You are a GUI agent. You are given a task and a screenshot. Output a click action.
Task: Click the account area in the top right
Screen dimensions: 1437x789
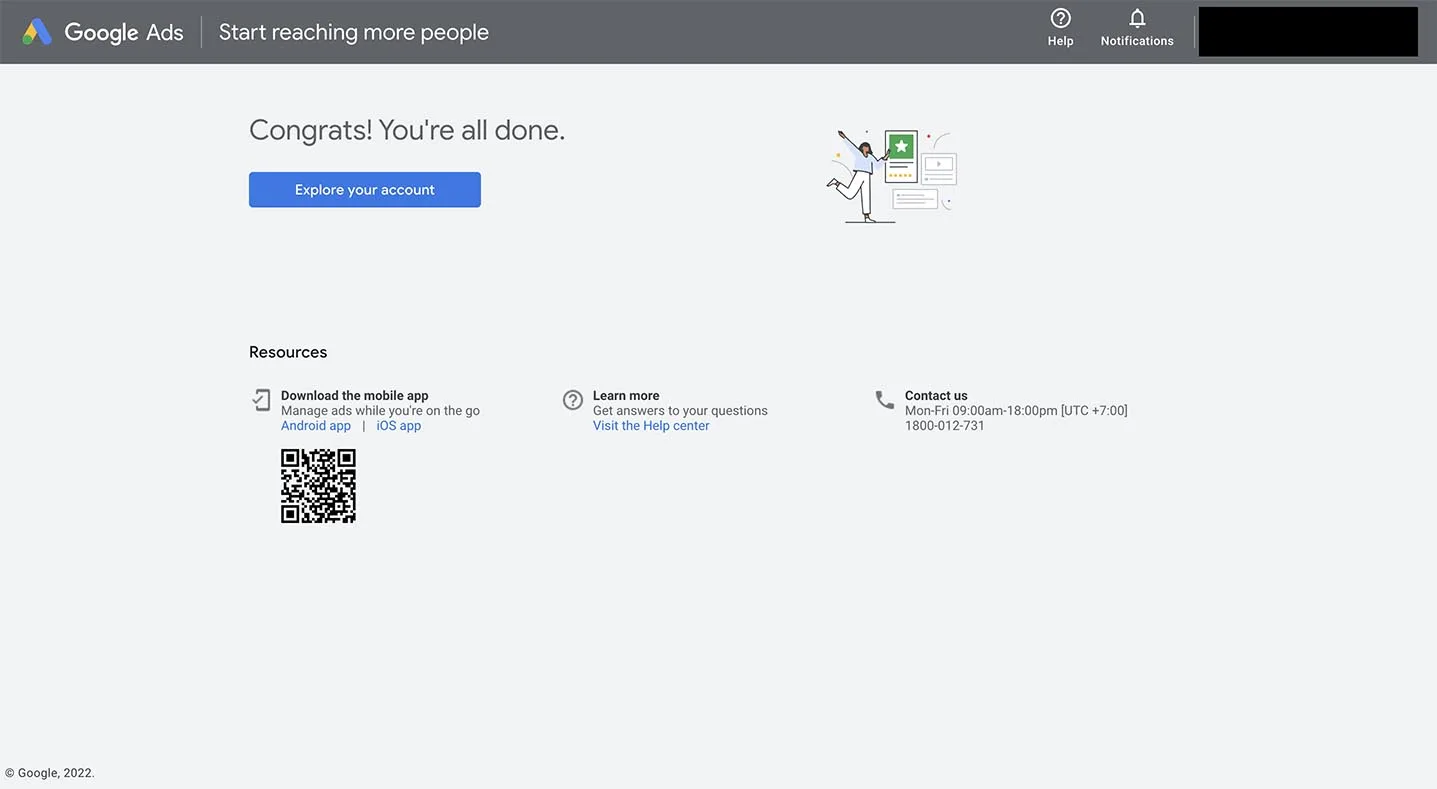click(x=1307, y=31)
